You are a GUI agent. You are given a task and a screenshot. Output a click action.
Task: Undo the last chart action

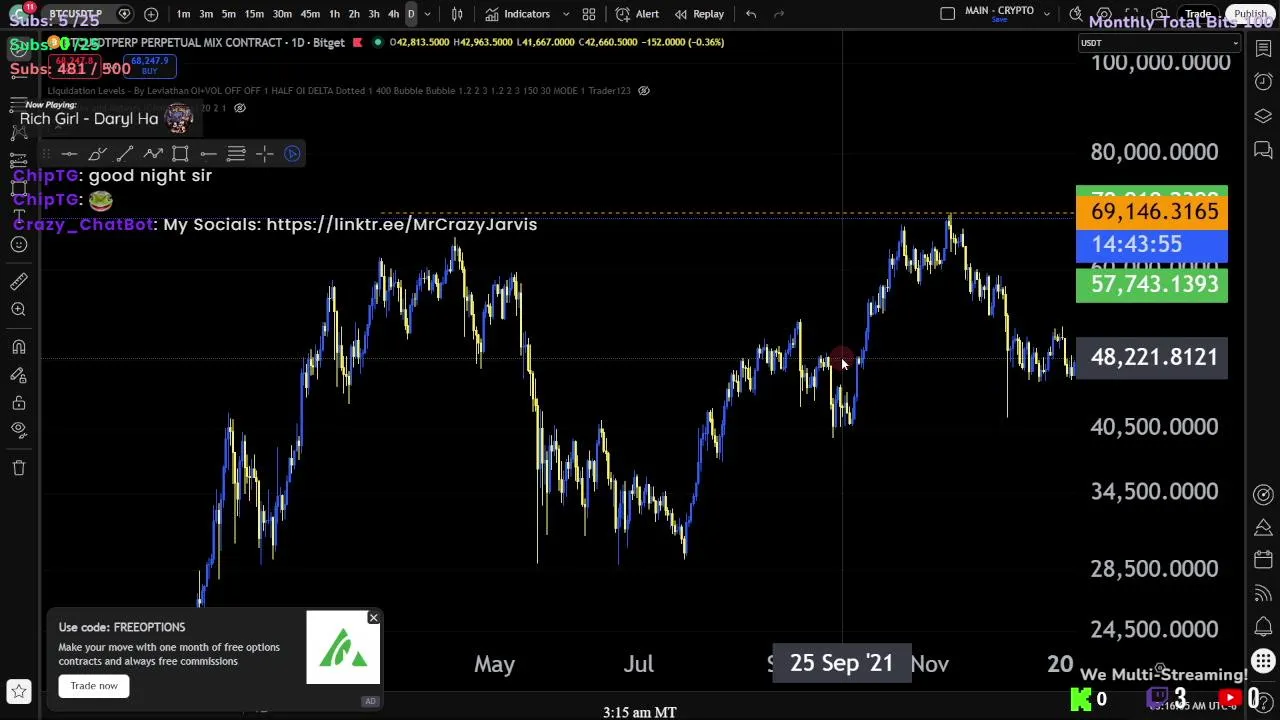click(x=751, y=14)
